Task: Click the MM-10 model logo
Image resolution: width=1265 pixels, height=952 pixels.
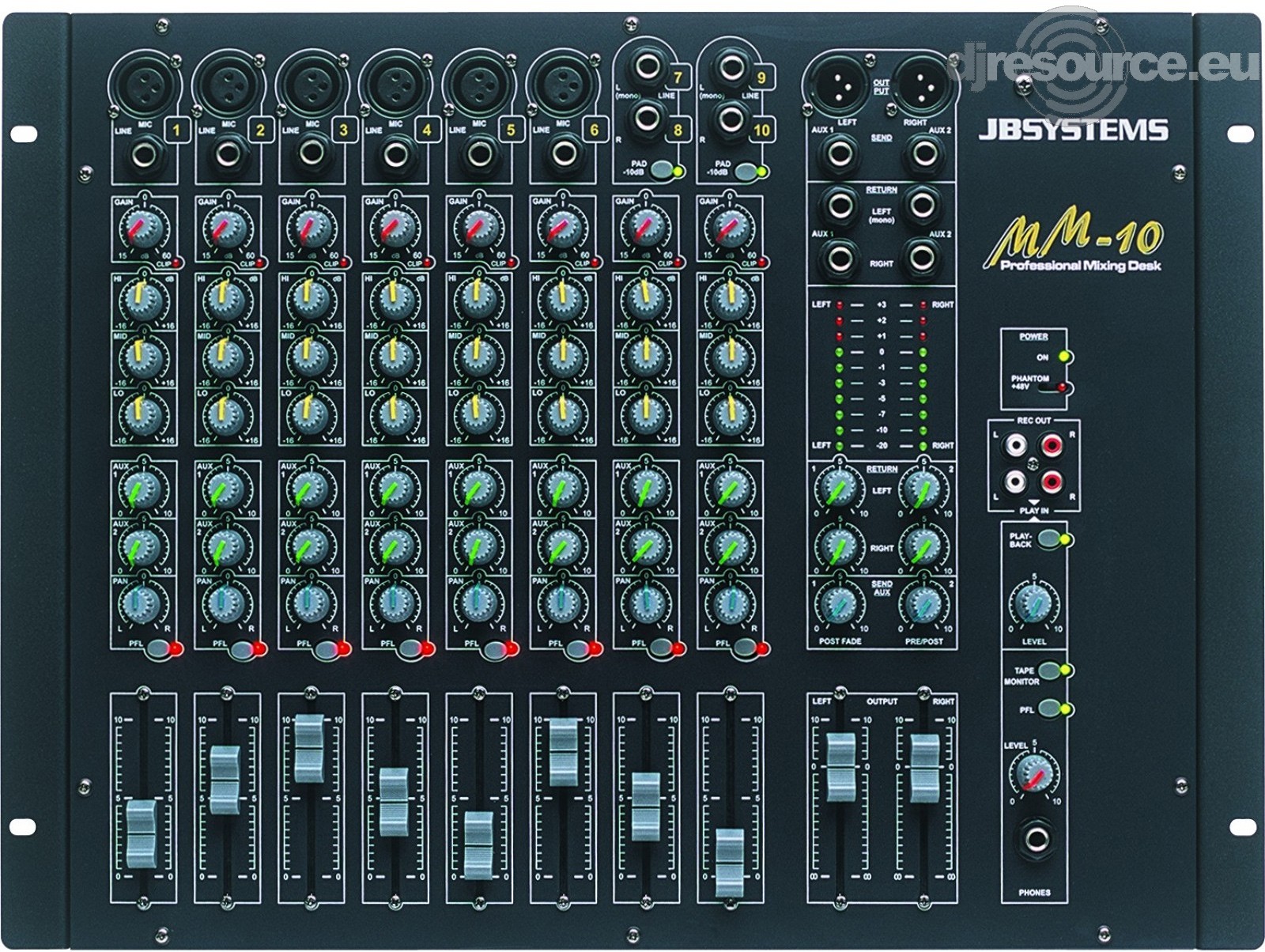Action: pyautogui.click(x=1074, y=239)
